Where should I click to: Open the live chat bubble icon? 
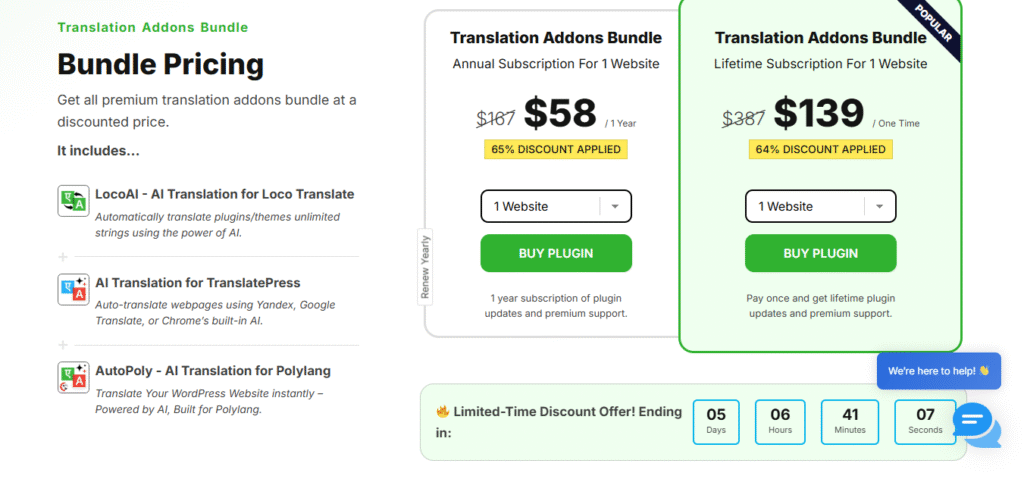click(973, 421)
